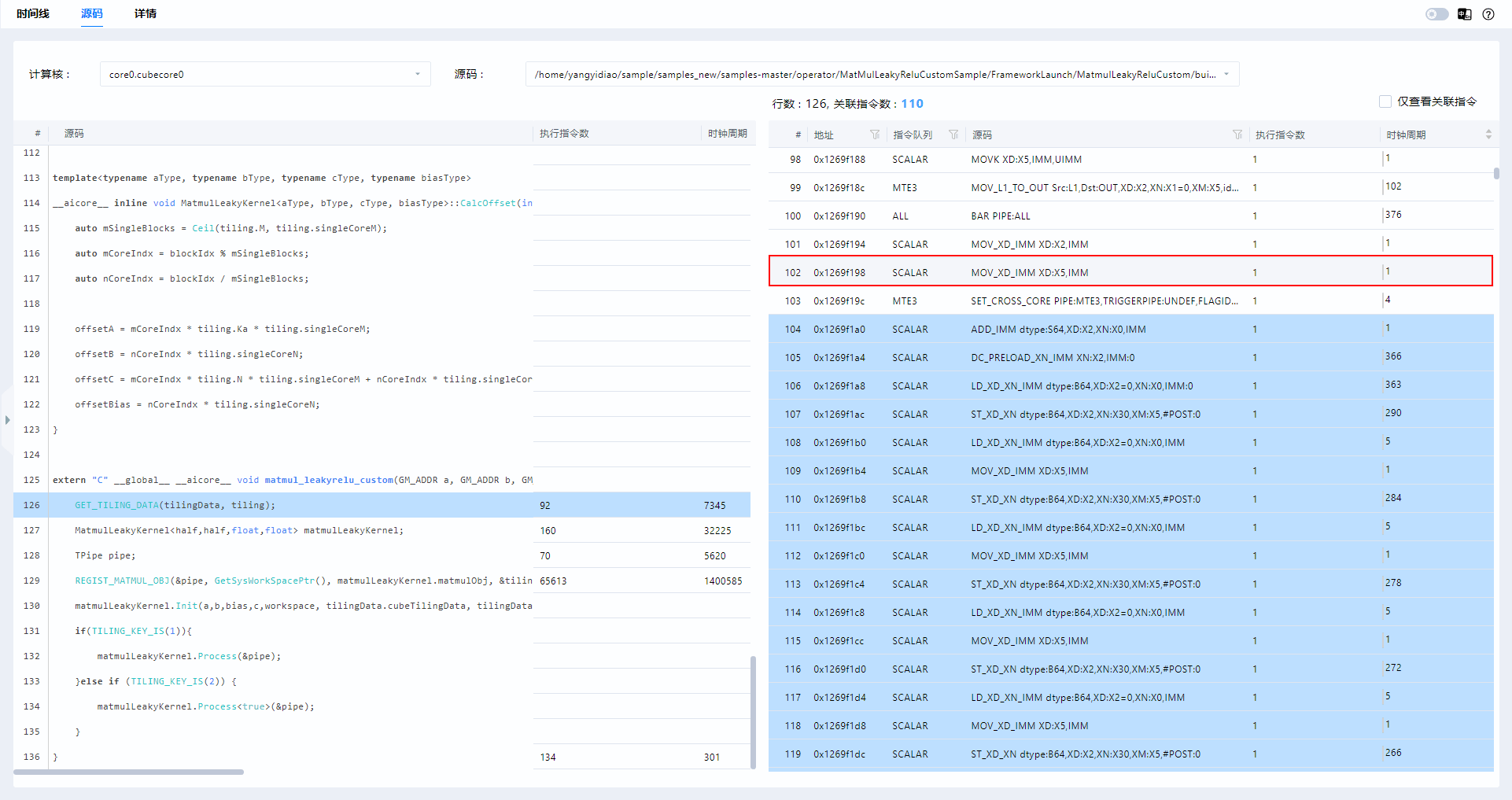Click clock cycle value 366 in row 105

pos(1393,356)
